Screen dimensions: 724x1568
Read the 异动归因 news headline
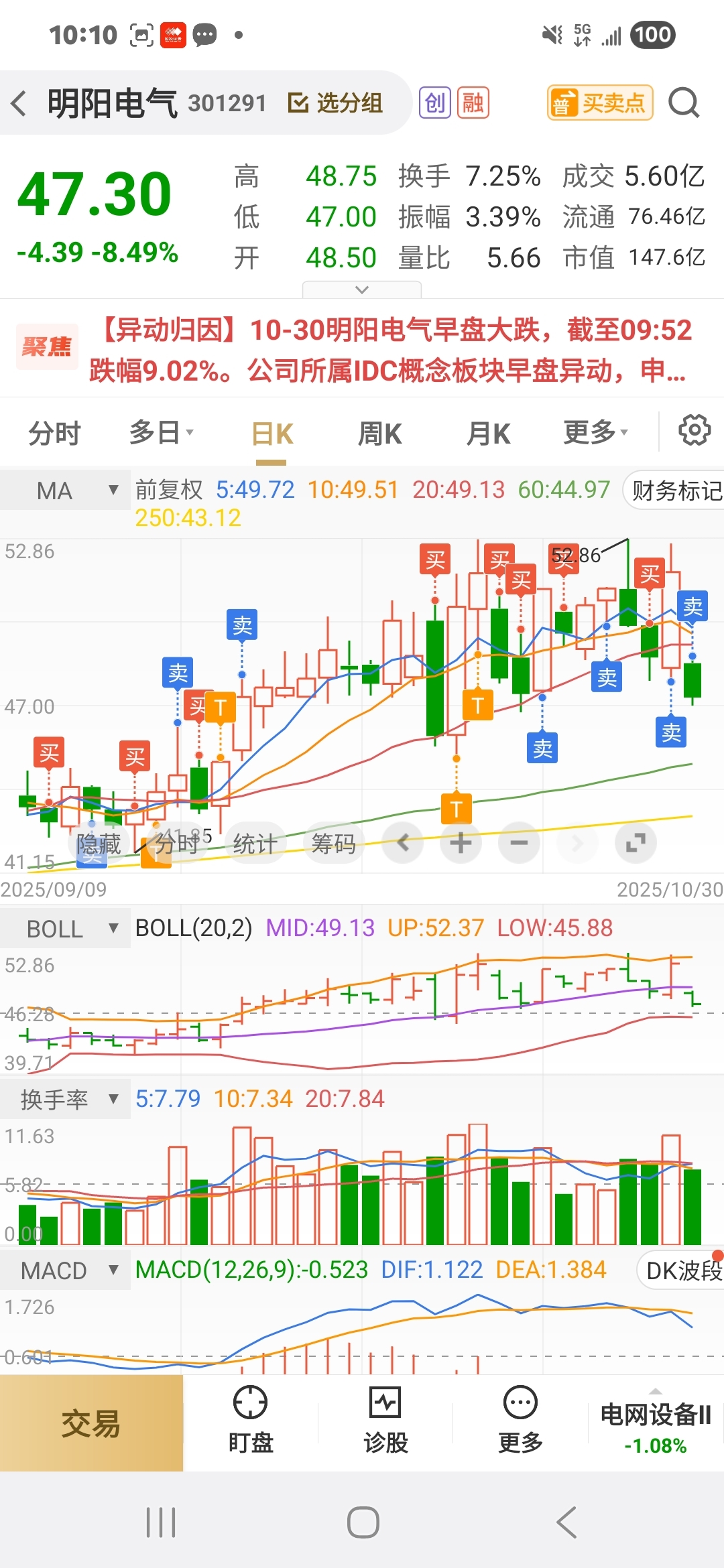[390, 350]
